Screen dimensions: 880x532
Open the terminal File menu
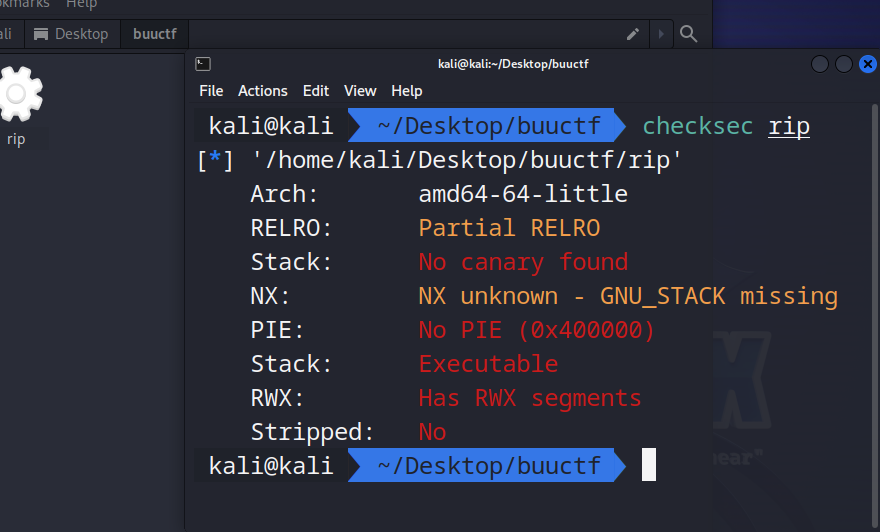[211, 91]
